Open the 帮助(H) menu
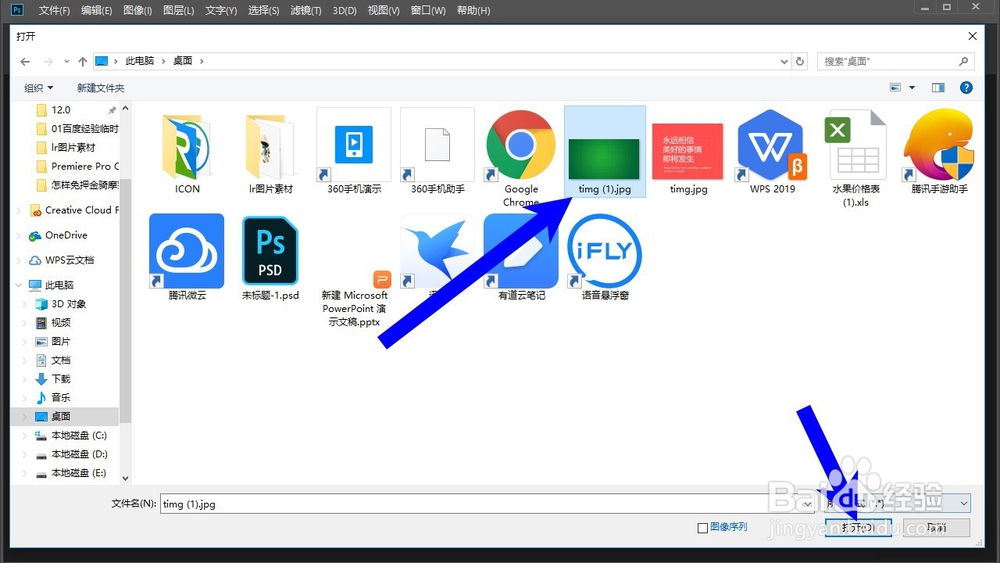Screen dimensions: 1000x563 (x=473, y=10)
